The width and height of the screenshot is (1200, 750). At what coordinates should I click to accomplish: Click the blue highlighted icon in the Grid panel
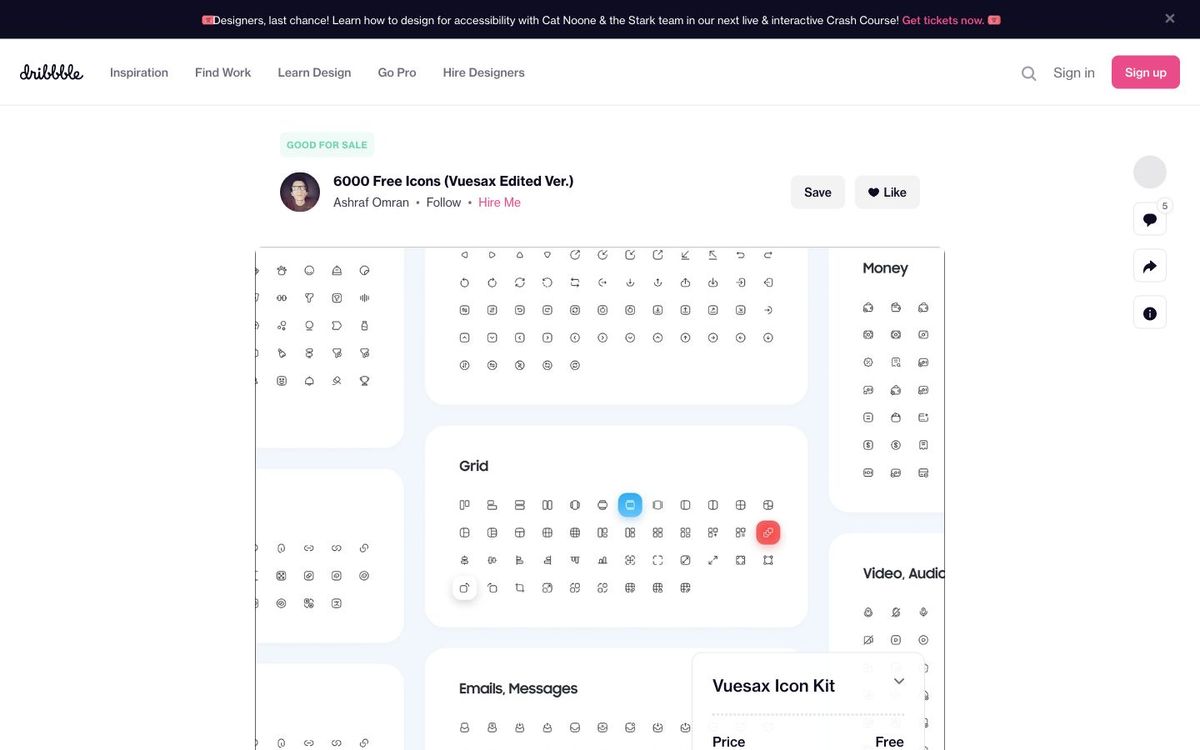click(630, 505)
